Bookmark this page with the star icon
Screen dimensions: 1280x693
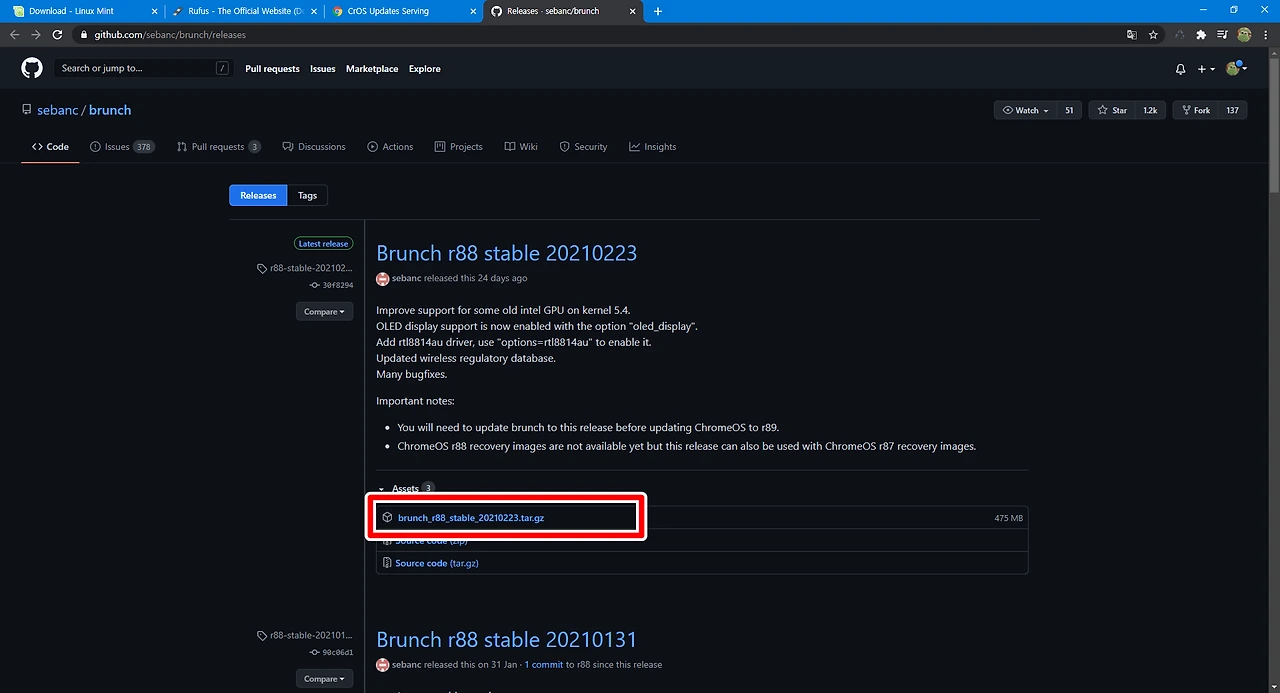point(1153,34)
